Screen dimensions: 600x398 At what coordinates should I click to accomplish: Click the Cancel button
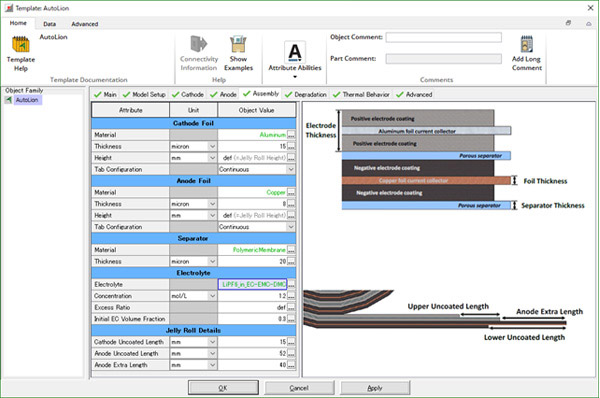299,388
